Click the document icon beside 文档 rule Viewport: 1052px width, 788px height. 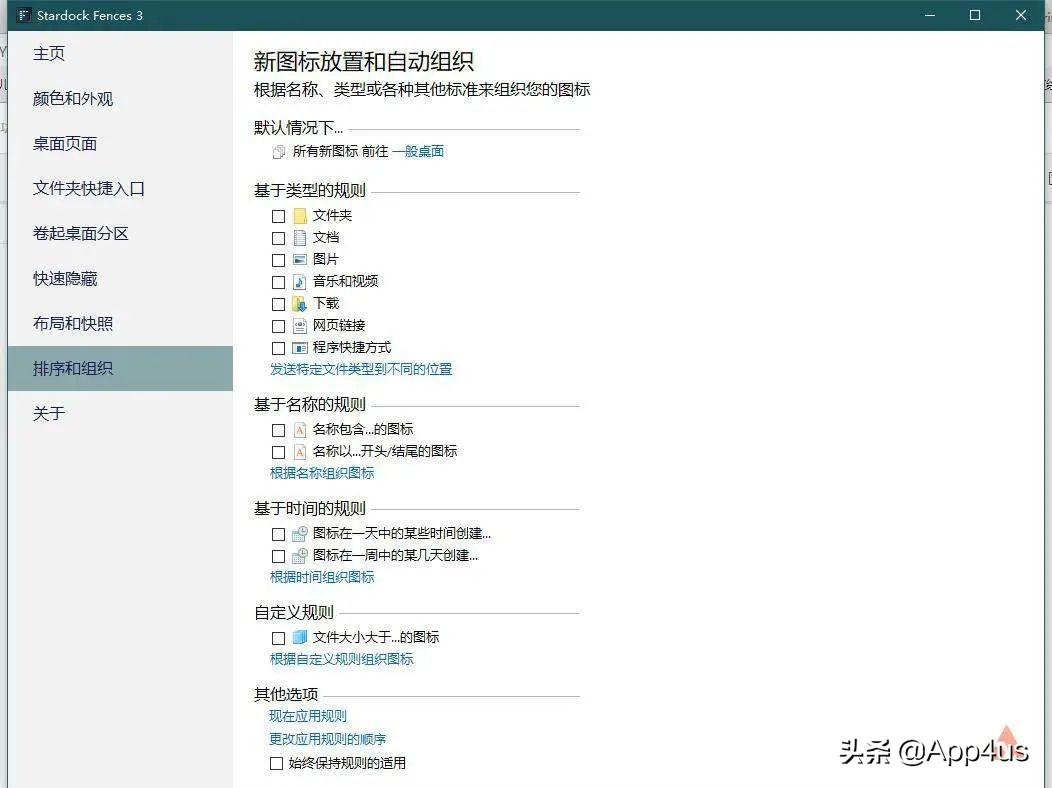[x=300, y=238]
